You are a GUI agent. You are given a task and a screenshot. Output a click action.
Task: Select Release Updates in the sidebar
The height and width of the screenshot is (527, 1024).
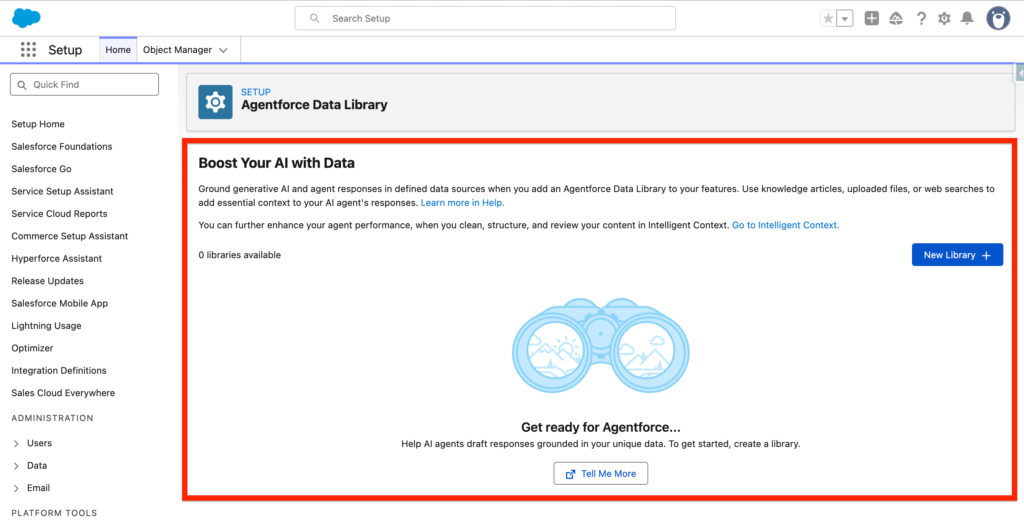(47, 281)
